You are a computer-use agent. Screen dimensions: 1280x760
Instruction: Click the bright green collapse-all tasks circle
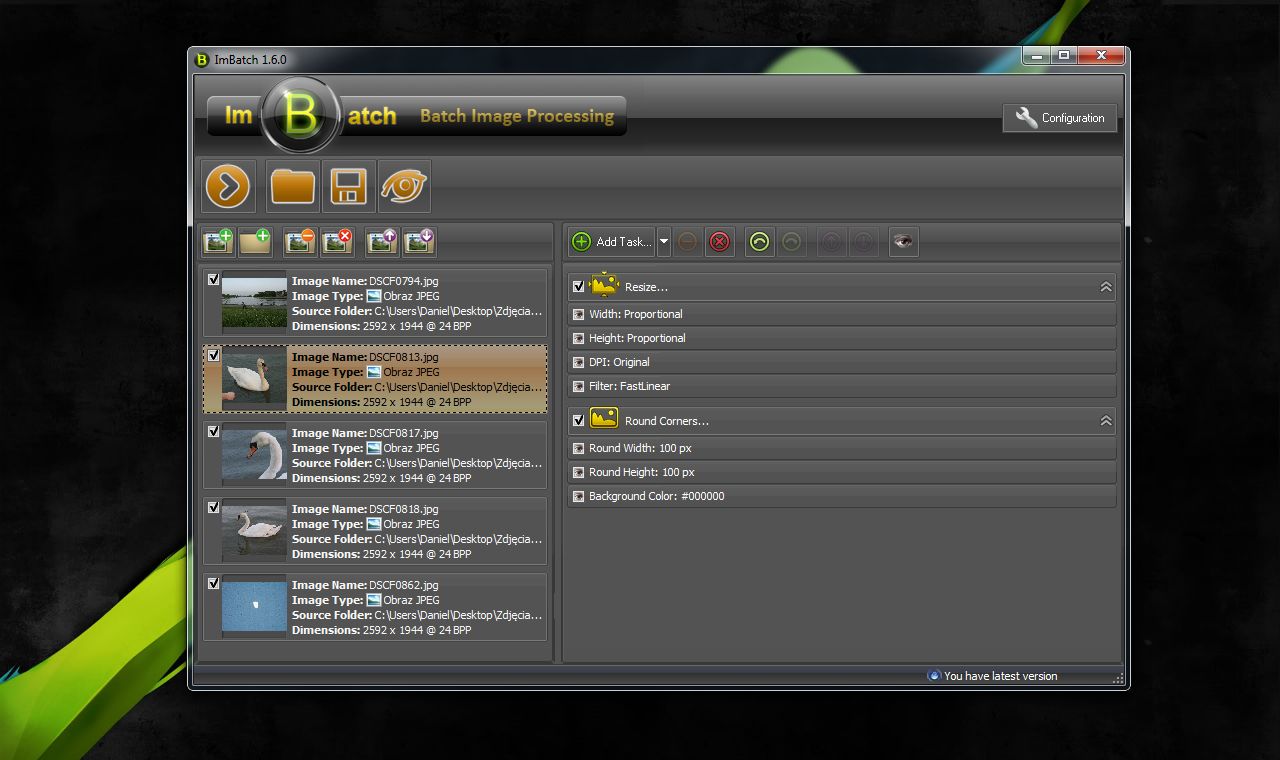point(760,241)
